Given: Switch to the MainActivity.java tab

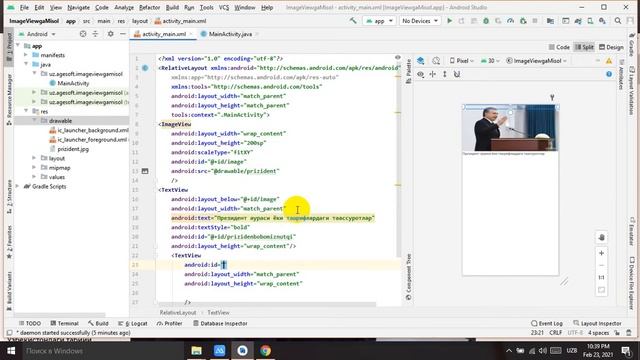Looking at the screenshot, I should pos(230,34).
